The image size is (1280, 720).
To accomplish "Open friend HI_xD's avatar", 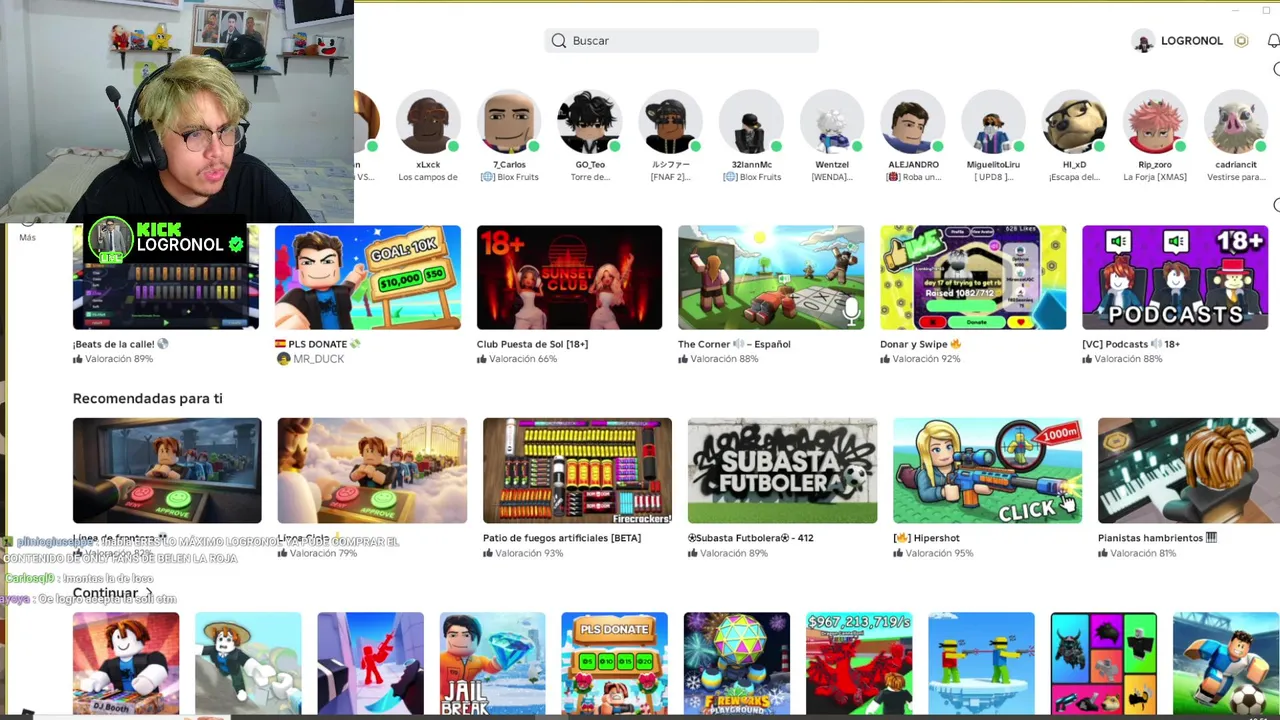I will point(1074,123).
